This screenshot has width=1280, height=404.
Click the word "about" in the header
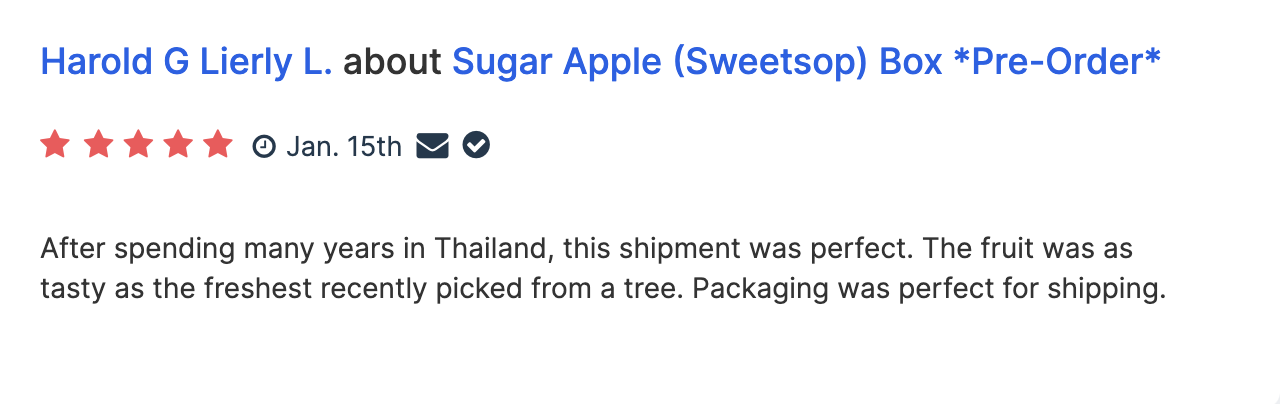click(392, 62)
